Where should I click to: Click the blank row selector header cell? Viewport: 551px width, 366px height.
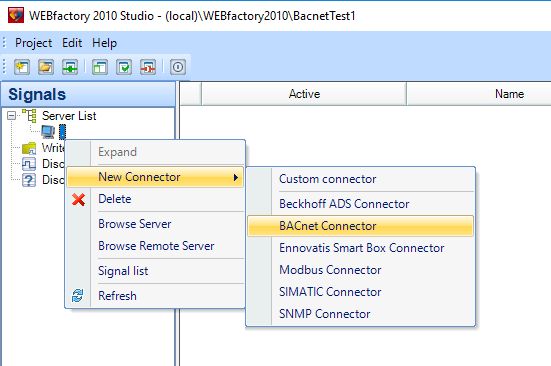190,94
